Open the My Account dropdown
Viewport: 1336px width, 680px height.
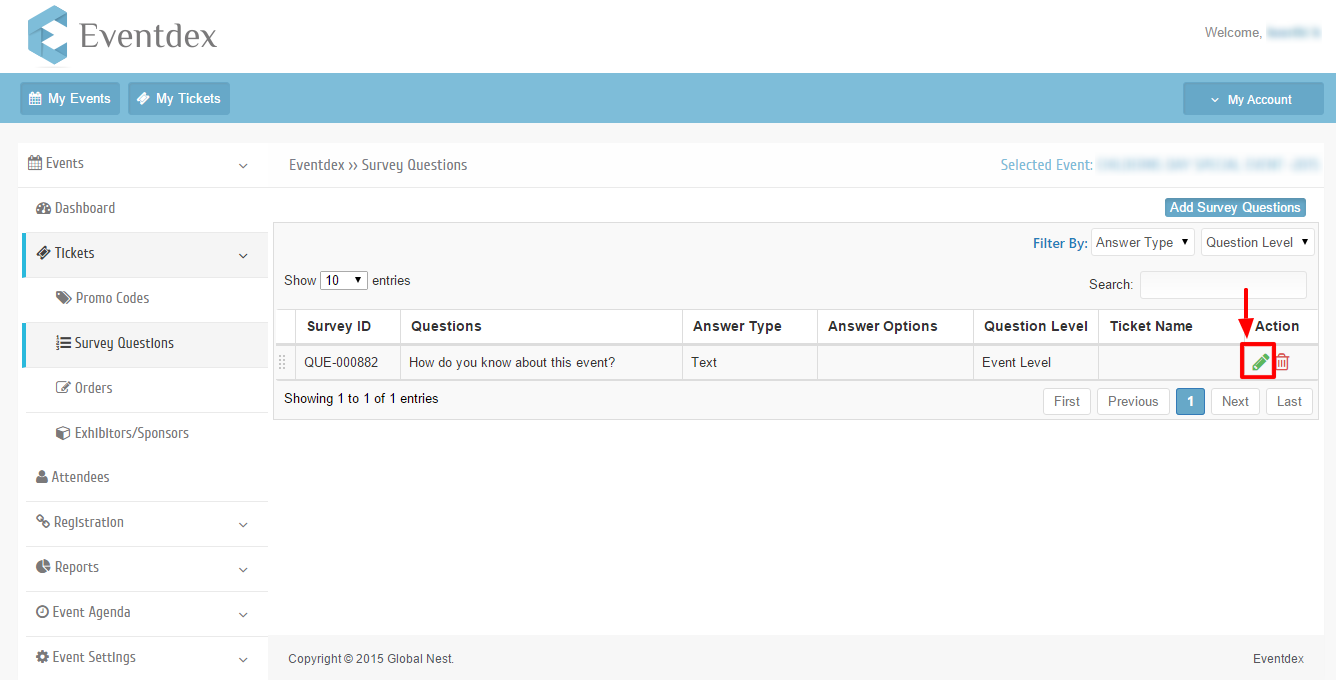(1252, 99)
